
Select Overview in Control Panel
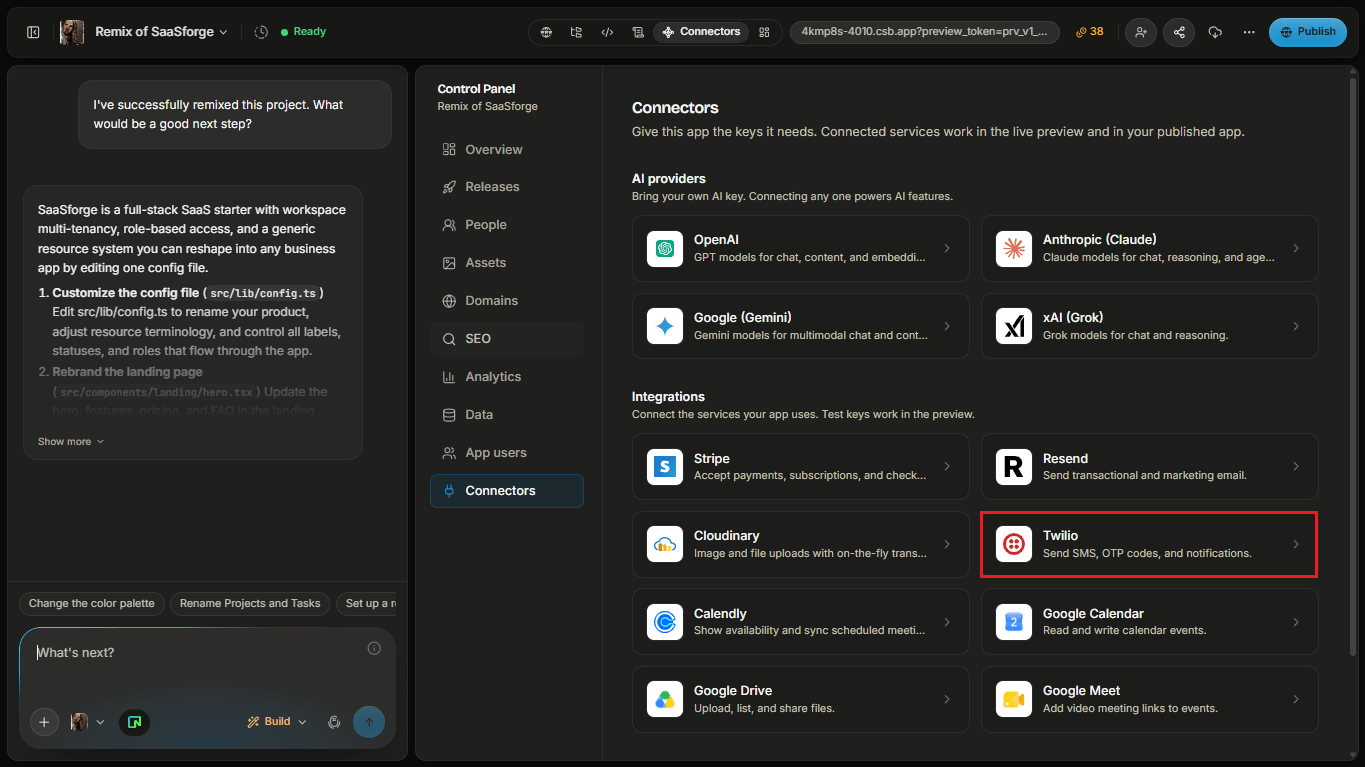(507, 149)
